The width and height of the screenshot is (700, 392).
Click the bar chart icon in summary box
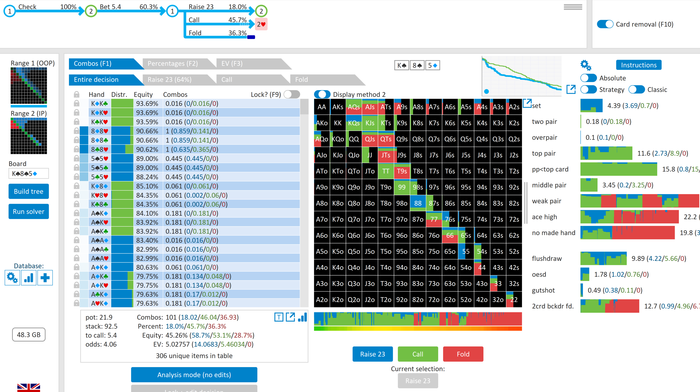click(x=302, y=317)
